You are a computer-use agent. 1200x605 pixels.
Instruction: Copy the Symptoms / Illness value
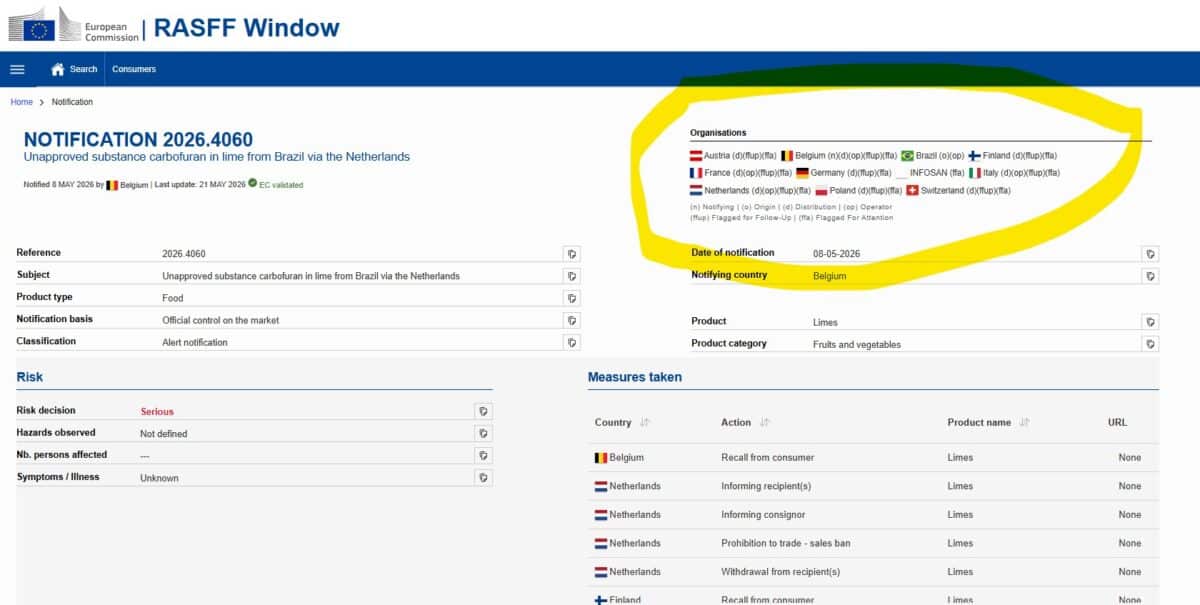(483, 477)
